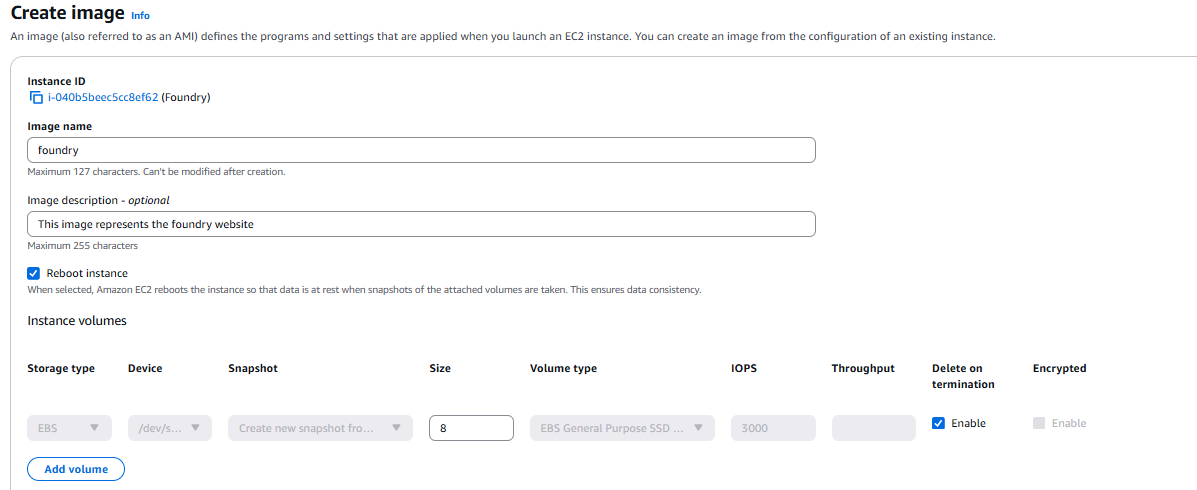
Task: Uncheck the Reboot instance checkbox
Action: click(x=34, y=273)
